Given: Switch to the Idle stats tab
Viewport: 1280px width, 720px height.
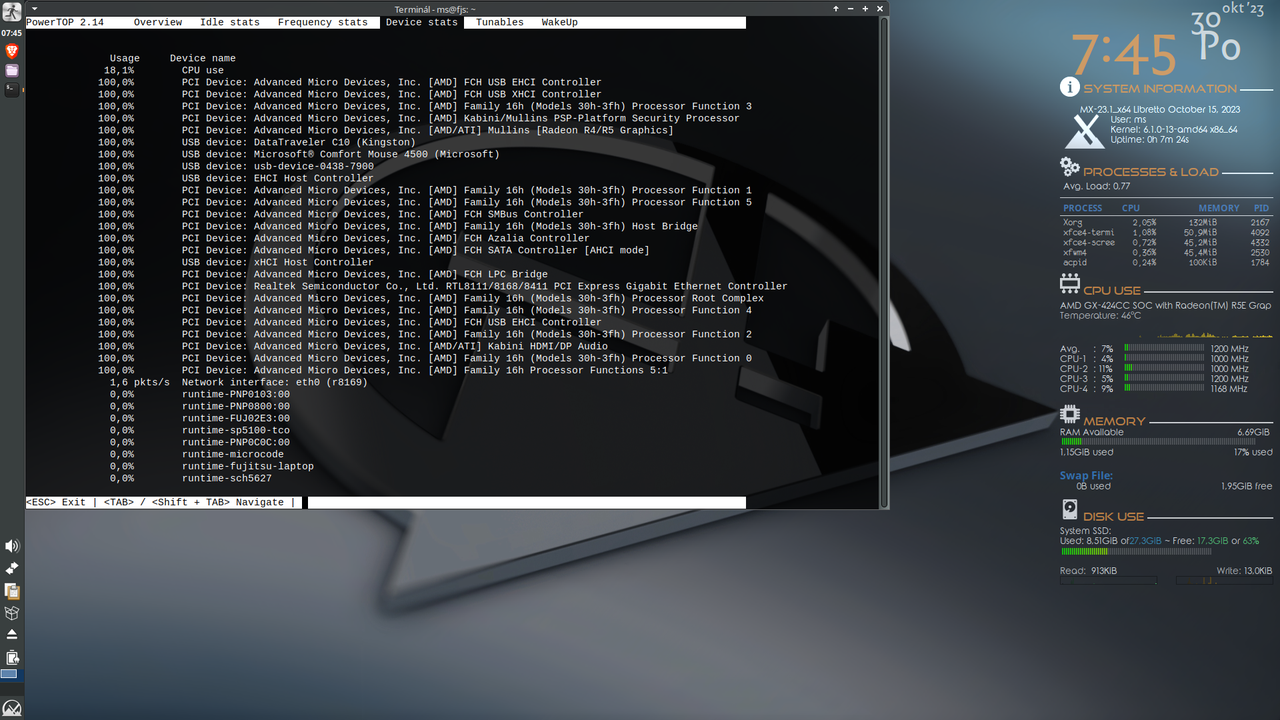Looking at the screenshot, I should click(x=230, y=22).
